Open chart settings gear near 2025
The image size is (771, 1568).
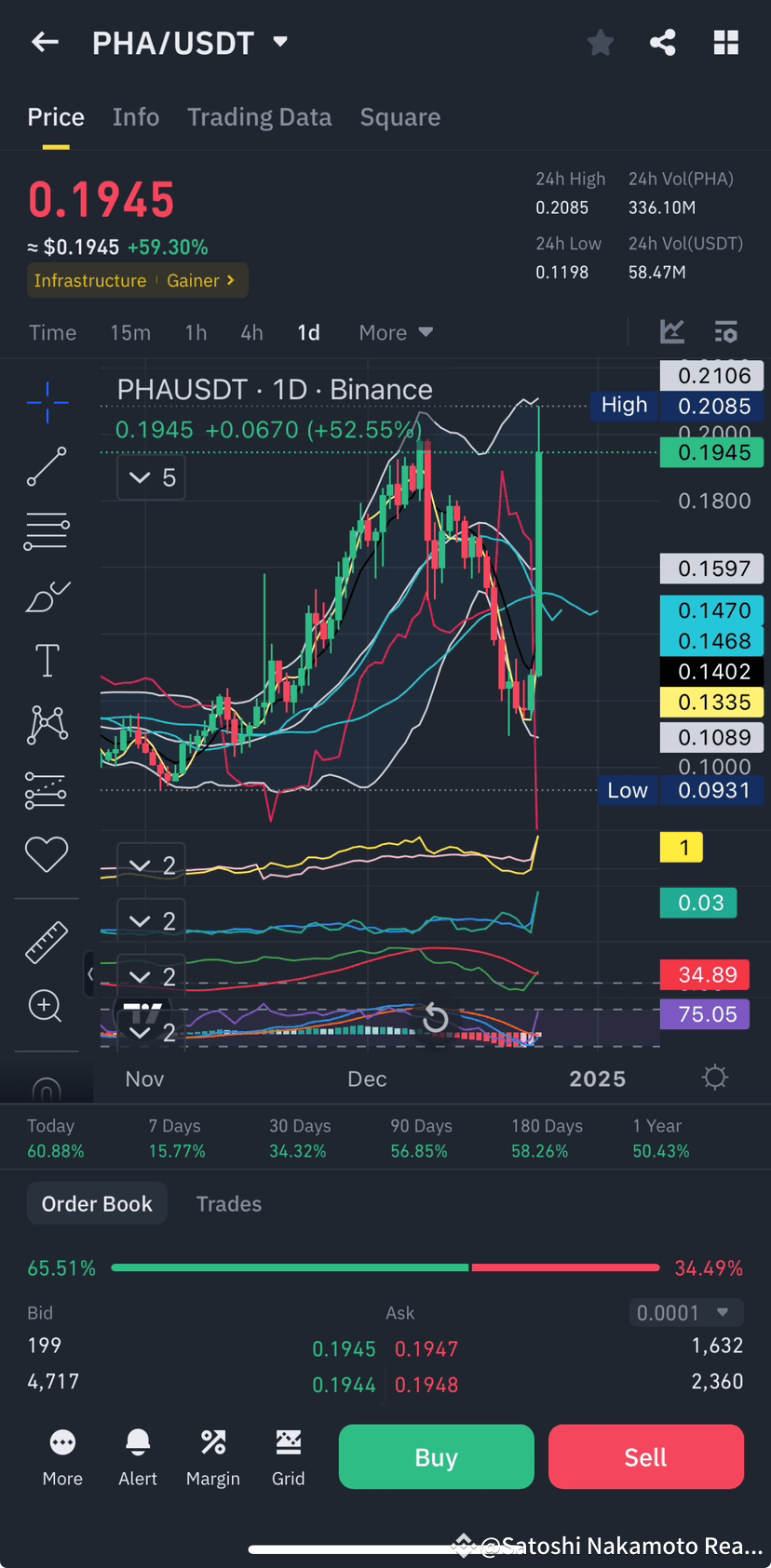pos(715,1078)
